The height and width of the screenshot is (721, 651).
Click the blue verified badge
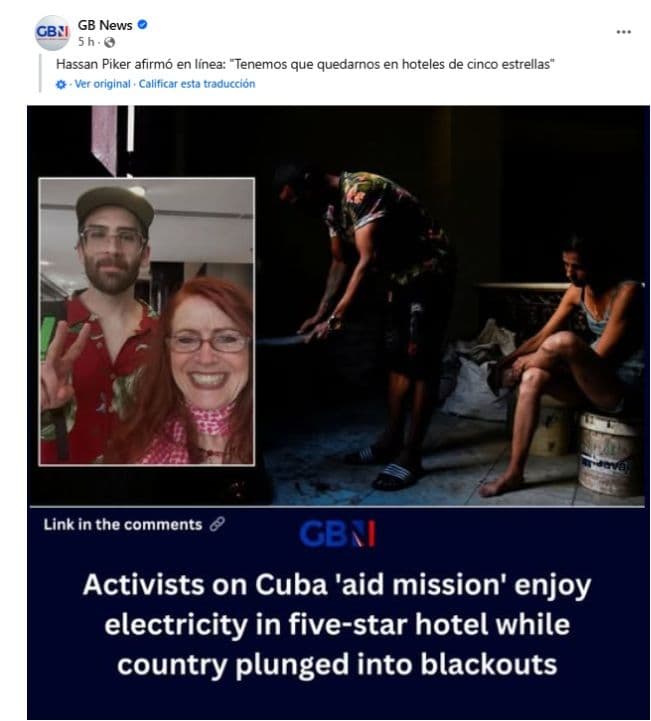point(143,25)
